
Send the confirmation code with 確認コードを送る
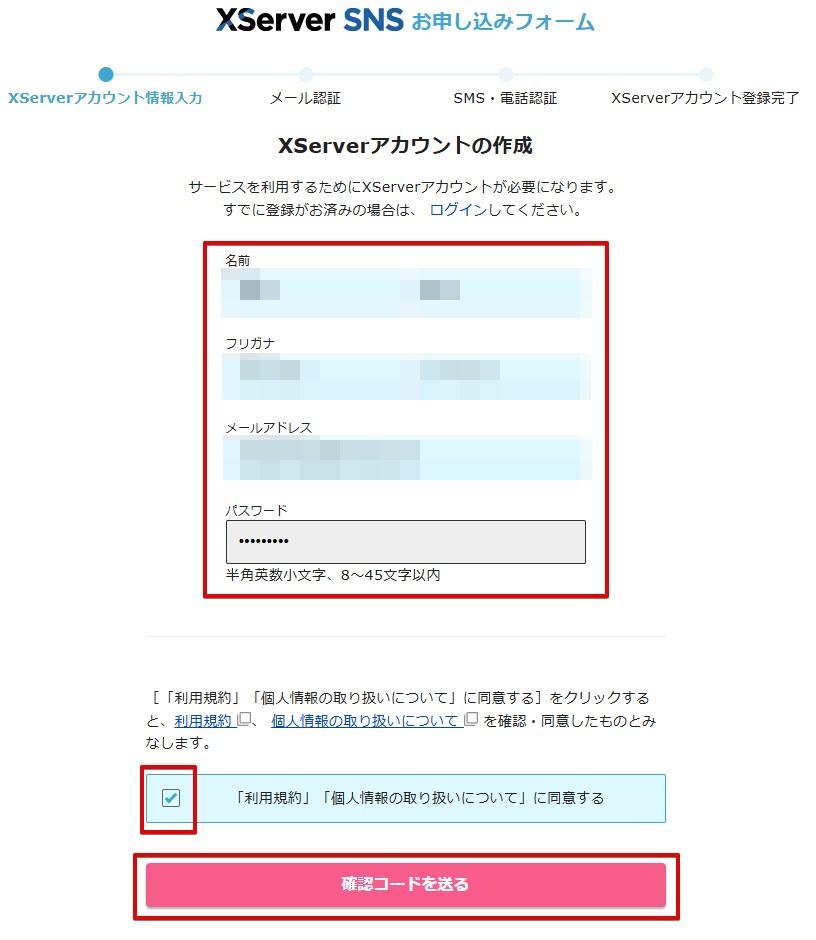(406, 884)
